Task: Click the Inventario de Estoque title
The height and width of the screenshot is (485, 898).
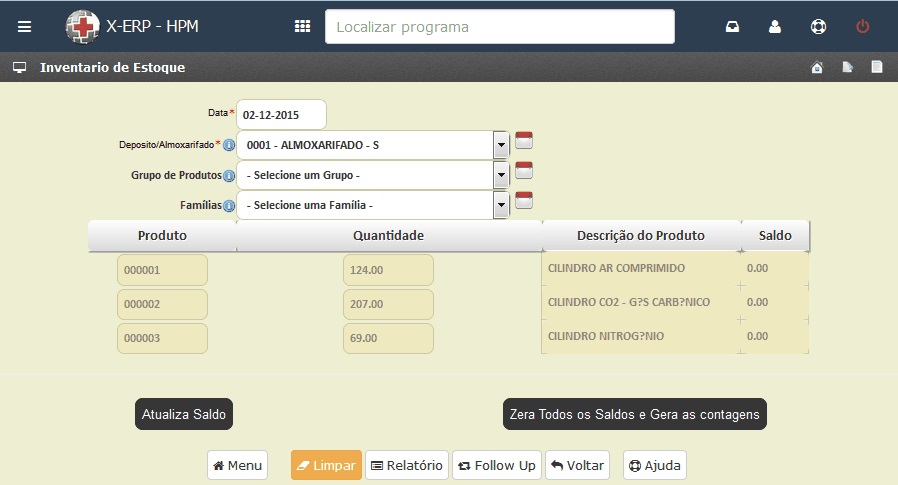Action: [112, 68]
